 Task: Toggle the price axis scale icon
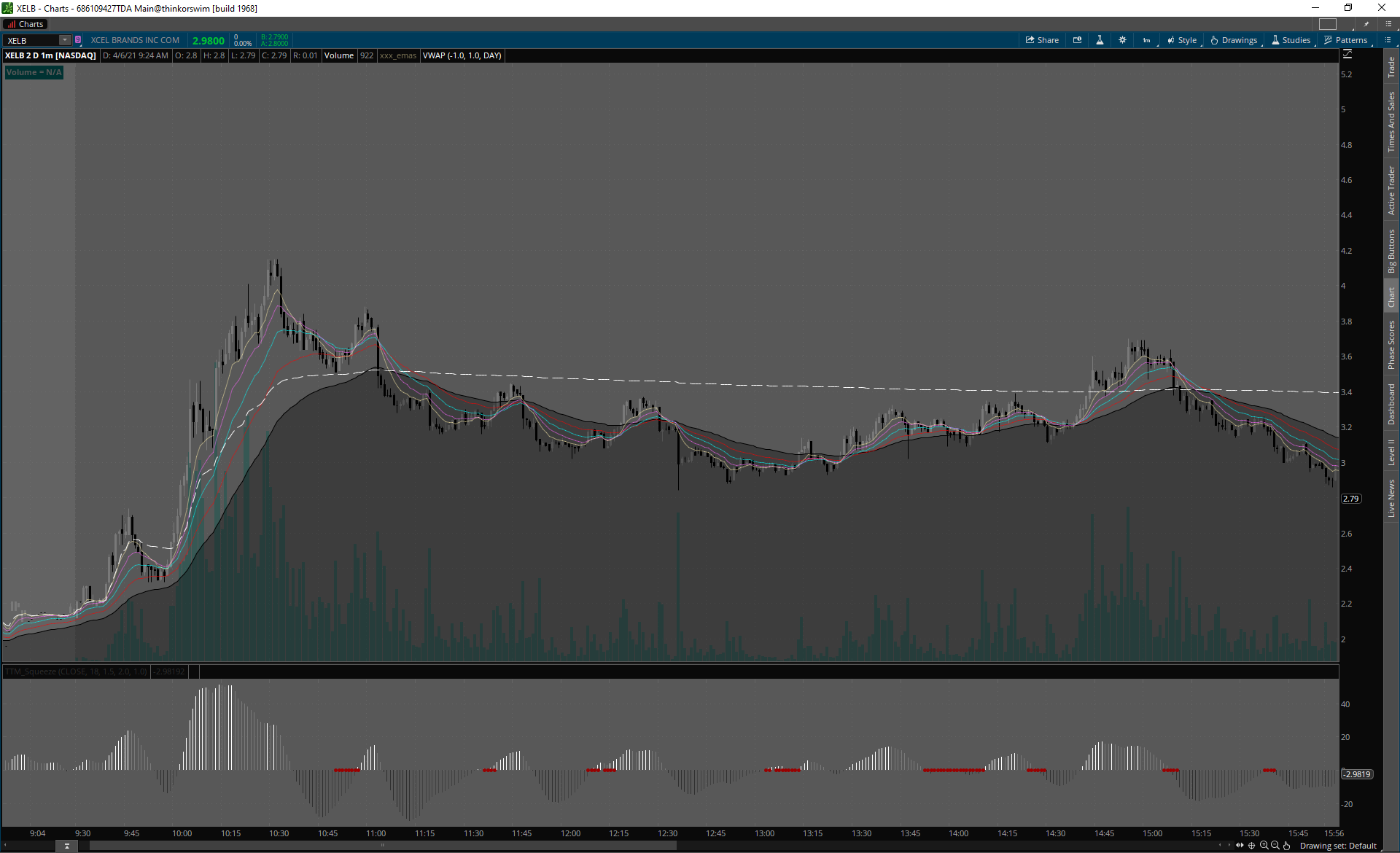click(x=1347, y=54)
